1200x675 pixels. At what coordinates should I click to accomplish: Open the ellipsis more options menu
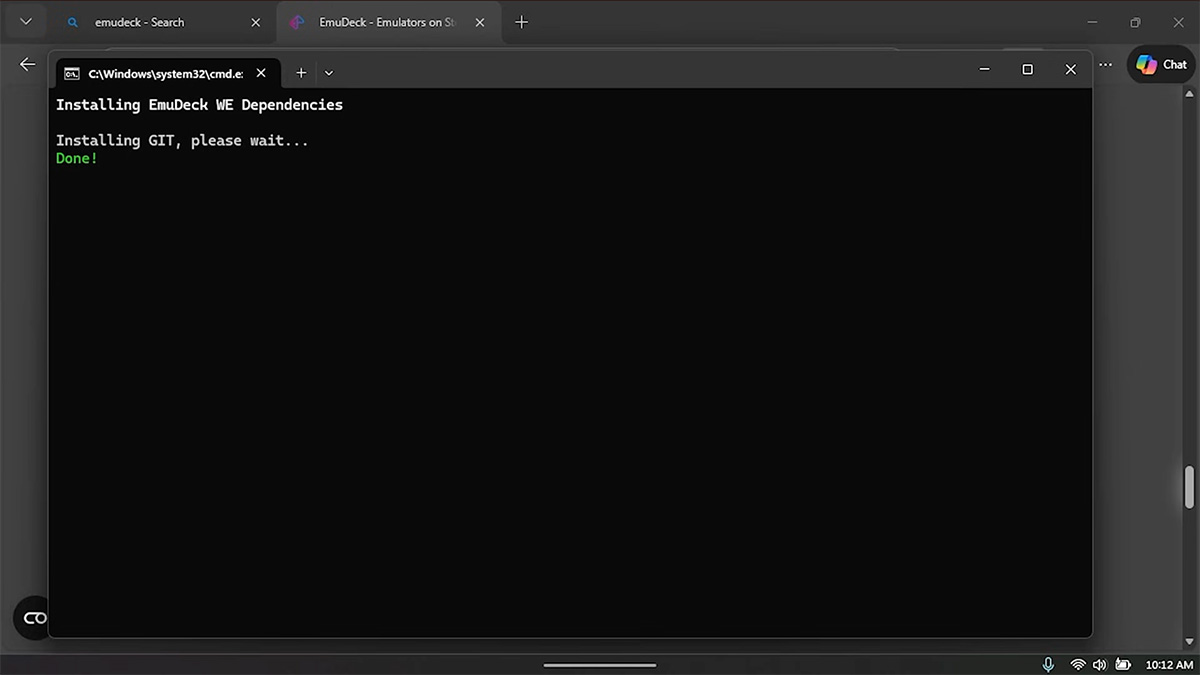tap(1105, 64)
